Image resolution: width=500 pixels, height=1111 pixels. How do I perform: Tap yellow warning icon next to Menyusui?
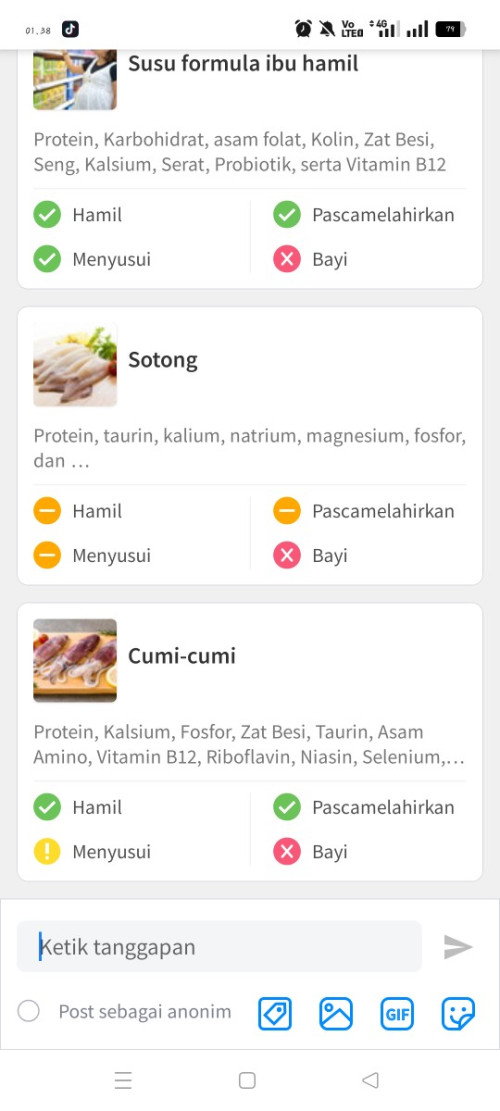click(x=47, y=851)
